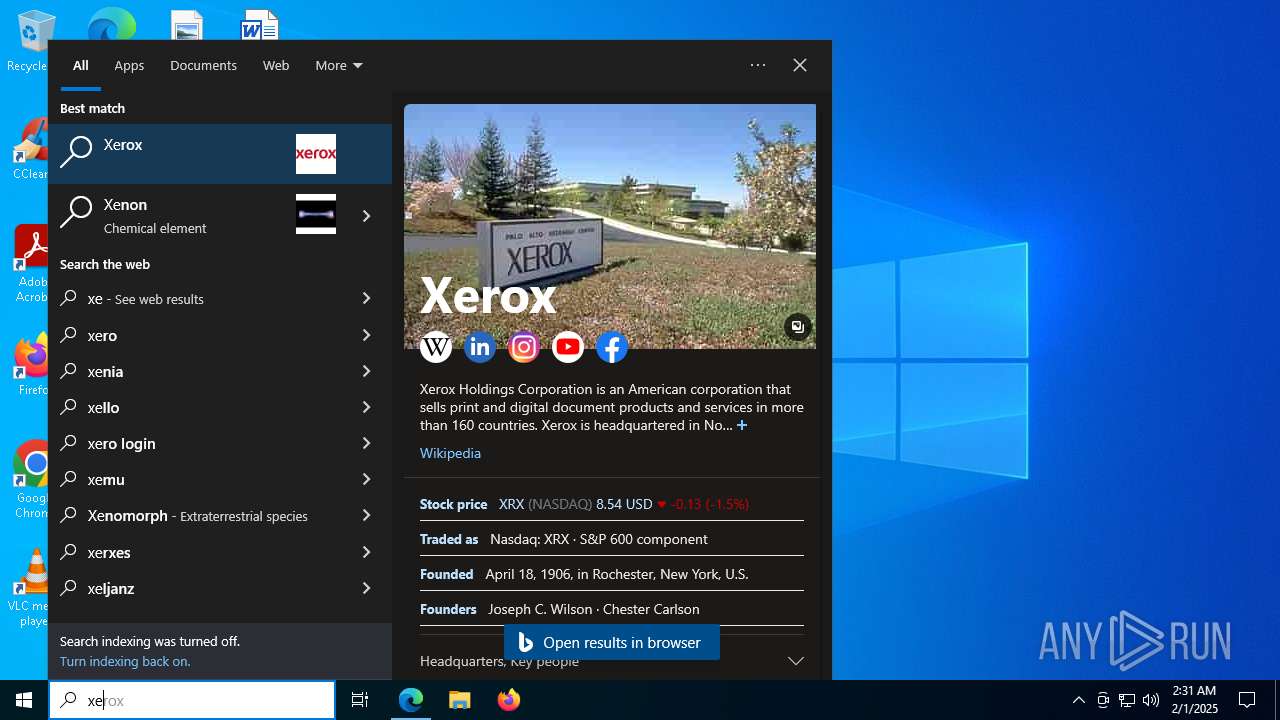Expand the Xenomorph suggestion arrow
Image resolution: width=1280 pixels, height=720 pixels.
click(x=367, y=515)
